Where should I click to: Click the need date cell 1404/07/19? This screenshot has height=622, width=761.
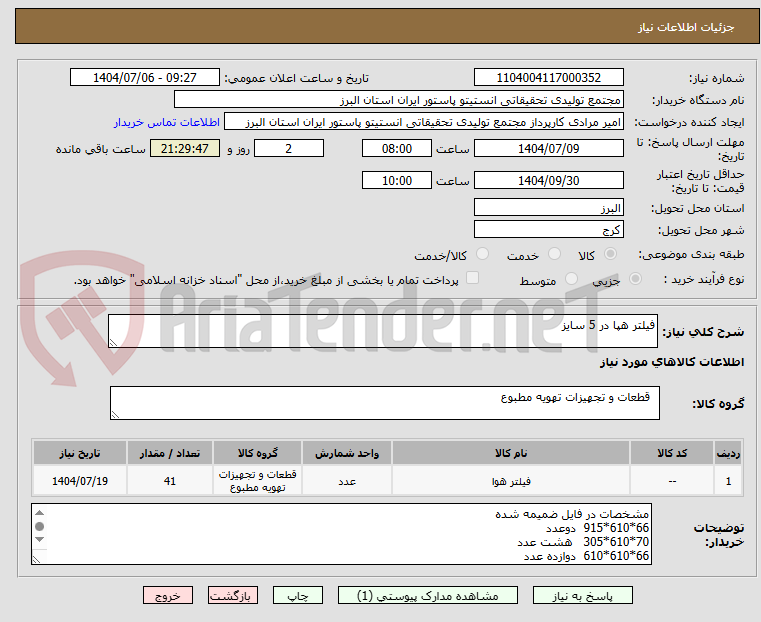click(x=80, y=481)
